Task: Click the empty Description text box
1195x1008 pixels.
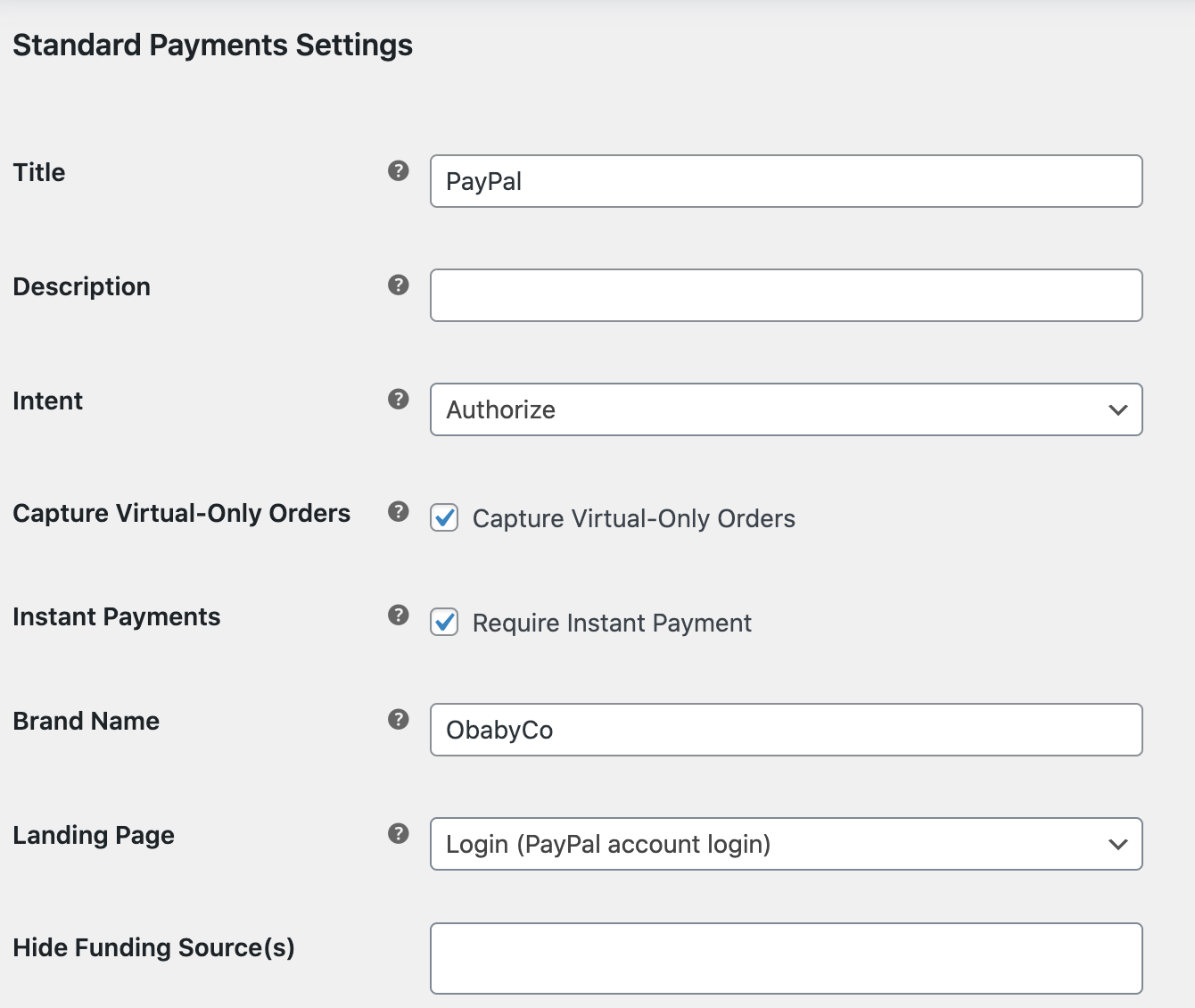Action: pos(785,295)
